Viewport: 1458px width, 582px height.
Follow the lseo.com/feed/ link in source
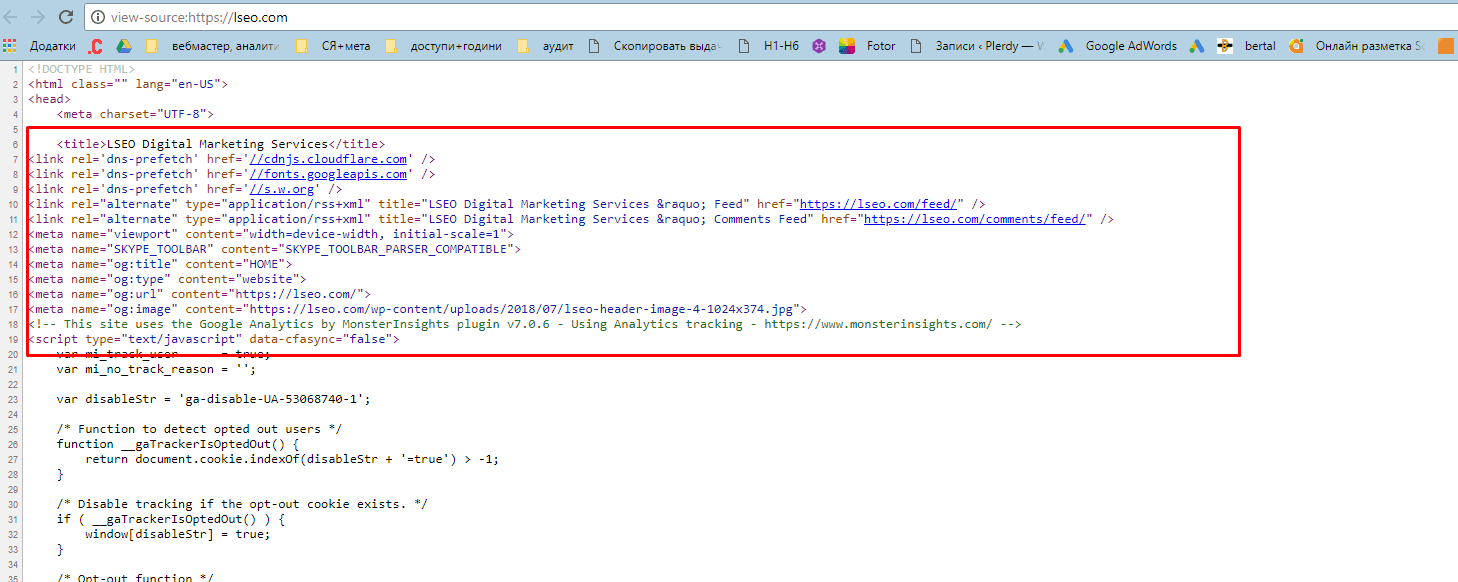[878, 203]
